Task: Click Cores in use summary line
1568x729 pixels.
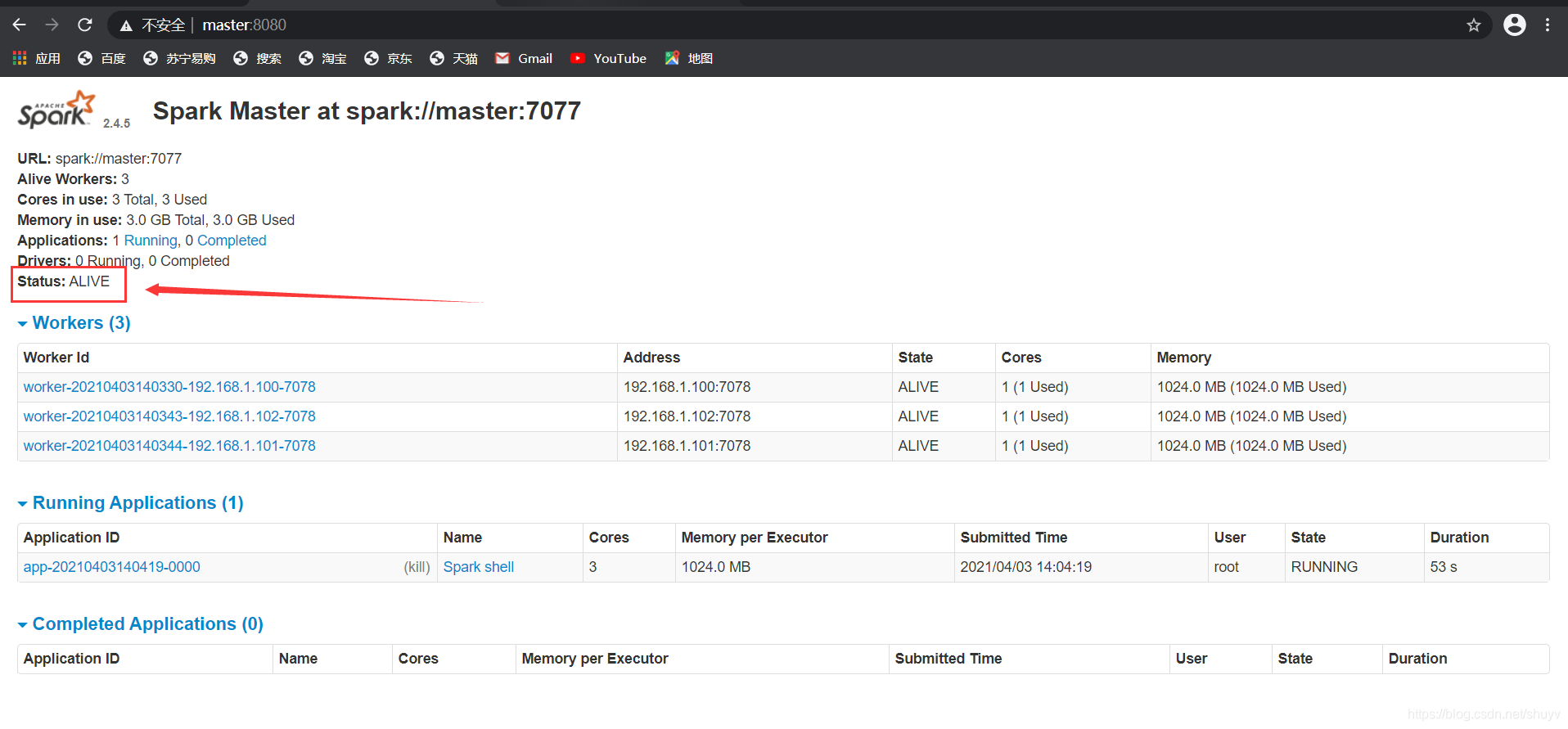Action: coord(112,200)
